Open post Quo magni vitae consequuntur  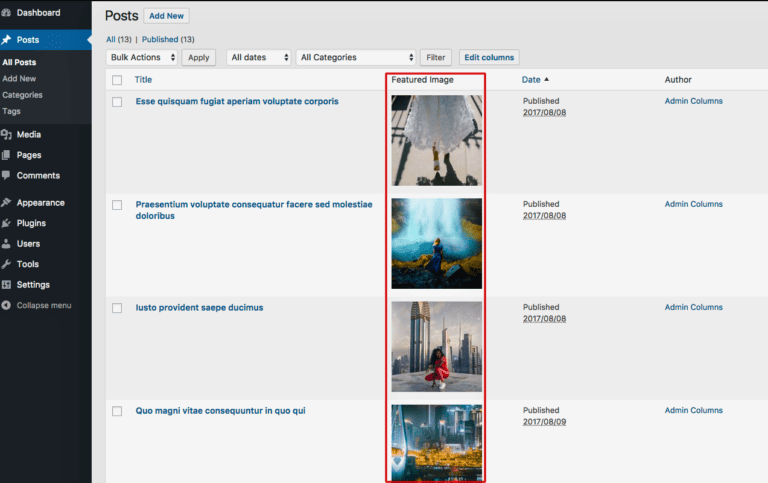tap(220, 411)
